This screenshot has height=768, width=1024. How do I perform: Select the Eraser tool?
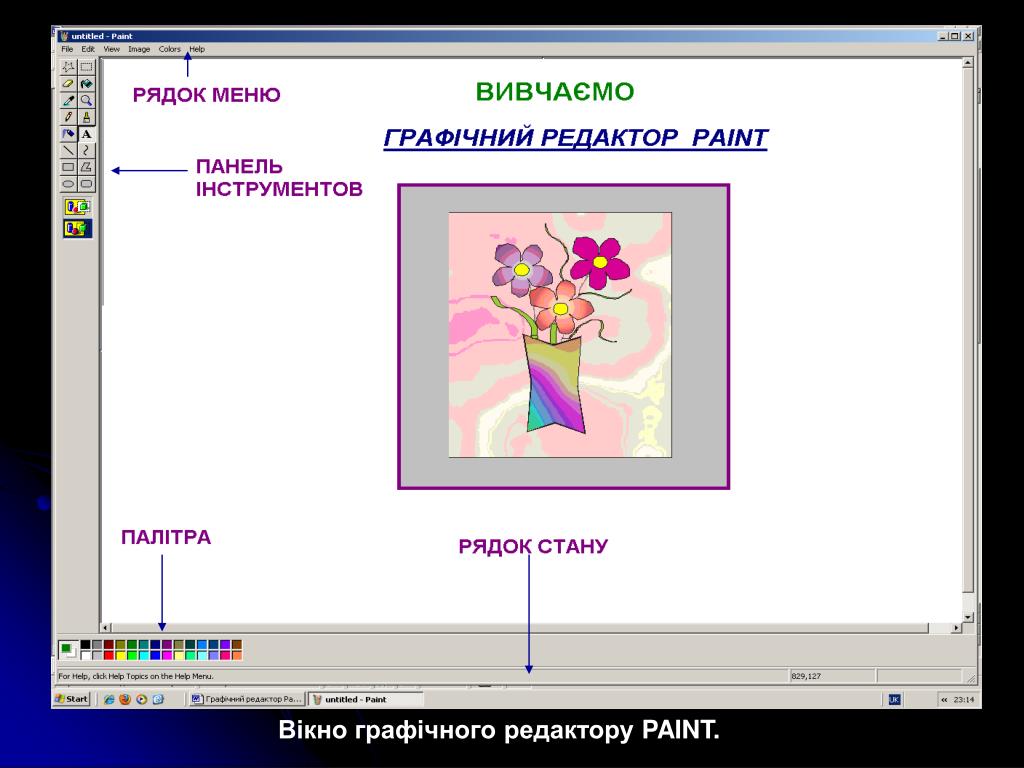pos(68,84)
